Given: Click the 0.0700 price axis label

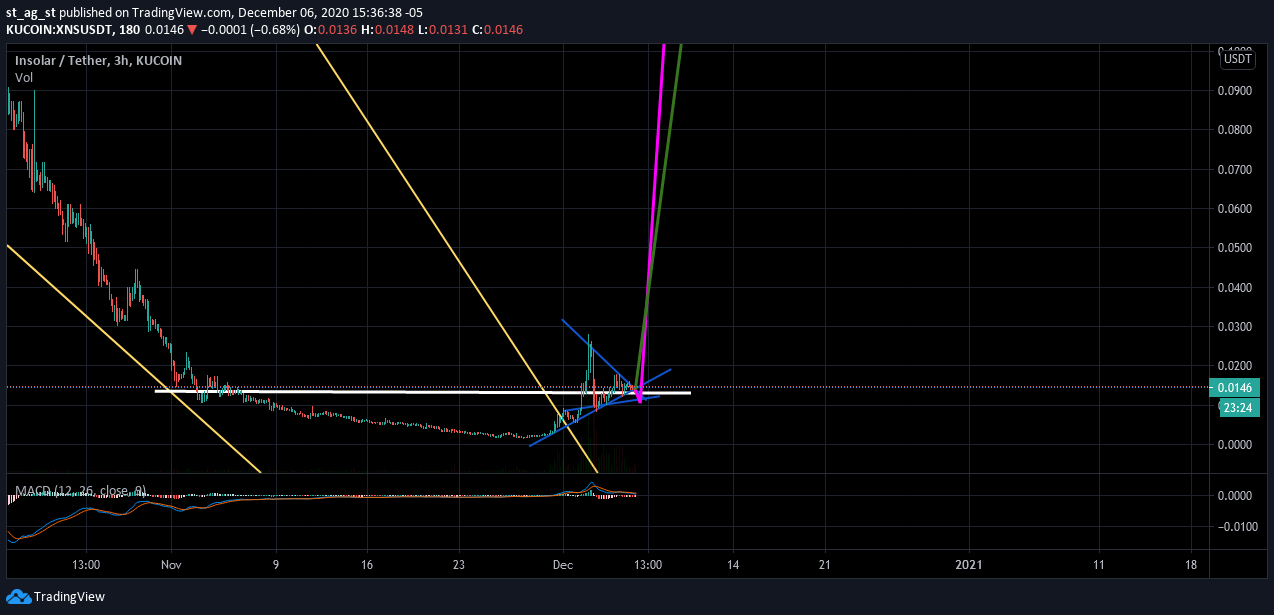Looking at the screenshot, I should tap(1235, 170).
